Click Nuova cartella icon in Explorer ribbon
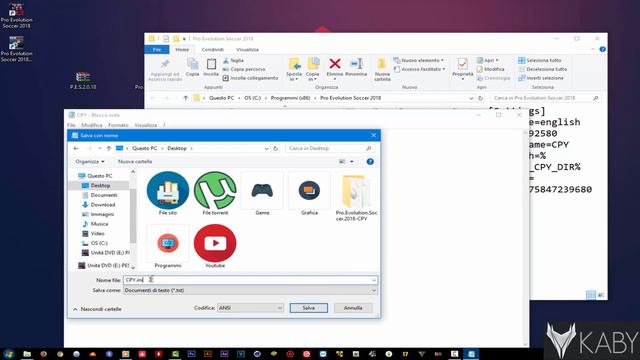This screenshot has height=360, width=640. [x=382, y=64]
